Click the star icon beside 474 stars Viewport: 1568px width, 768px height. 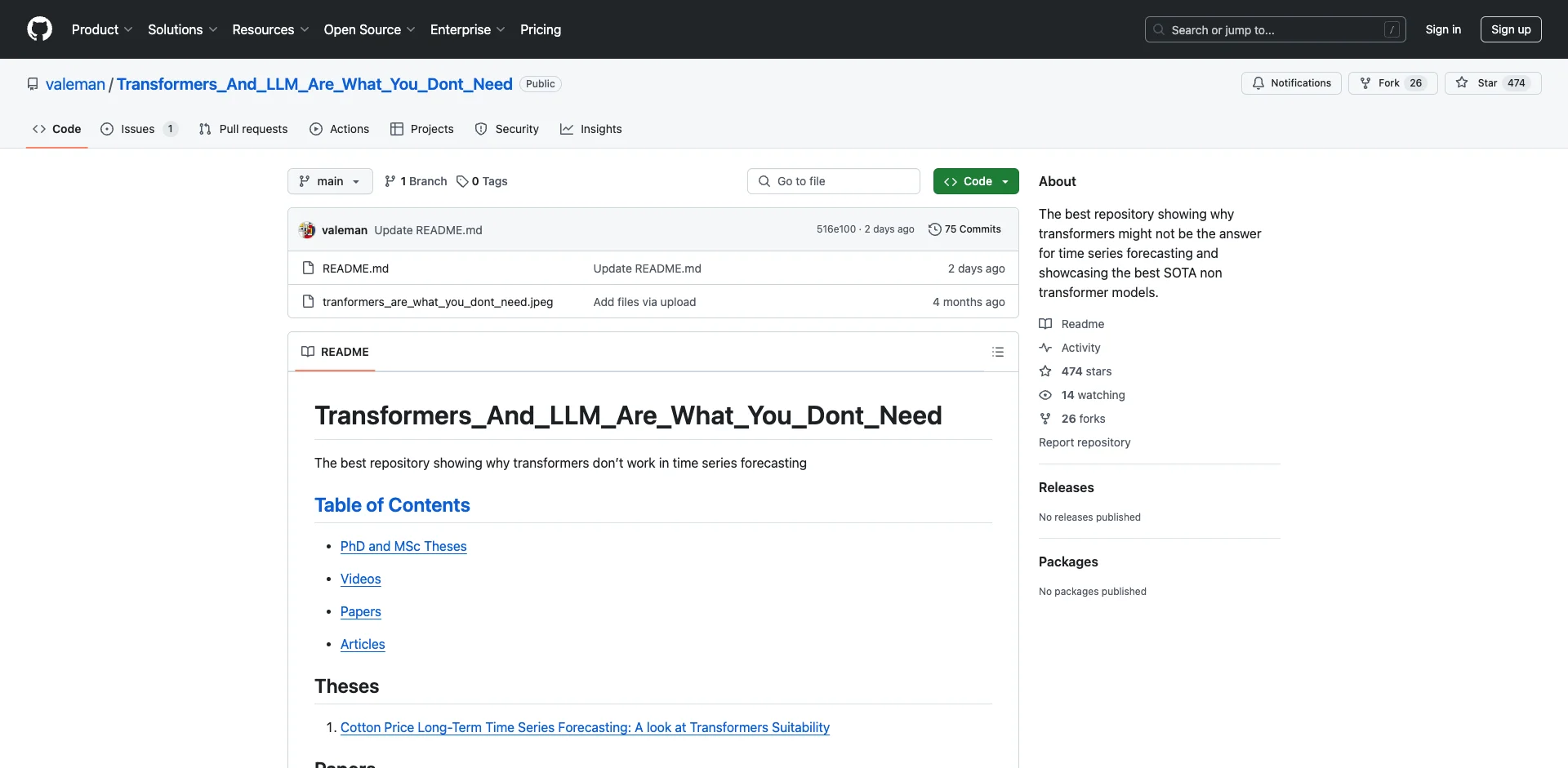tap(1045, 371)
